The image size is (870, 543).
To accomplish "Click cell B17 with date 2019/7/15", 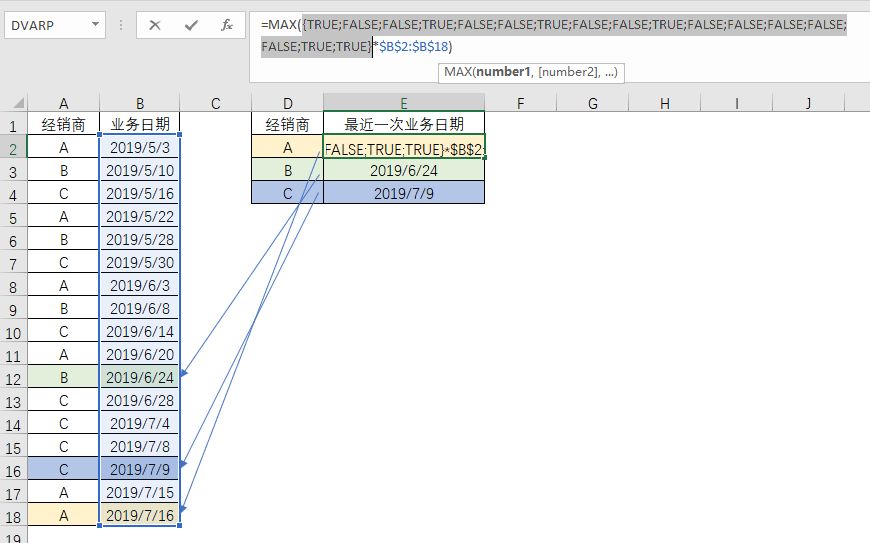I will tap(140, 493).
